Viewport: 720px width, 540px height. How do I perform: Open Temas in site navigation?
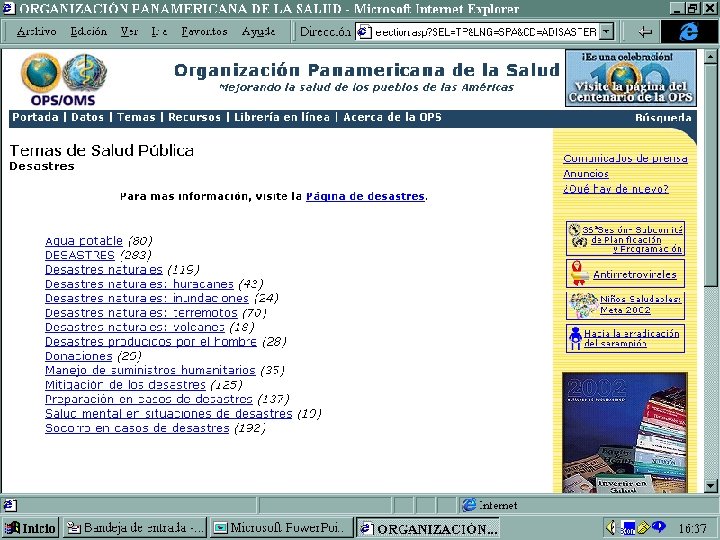136,117
